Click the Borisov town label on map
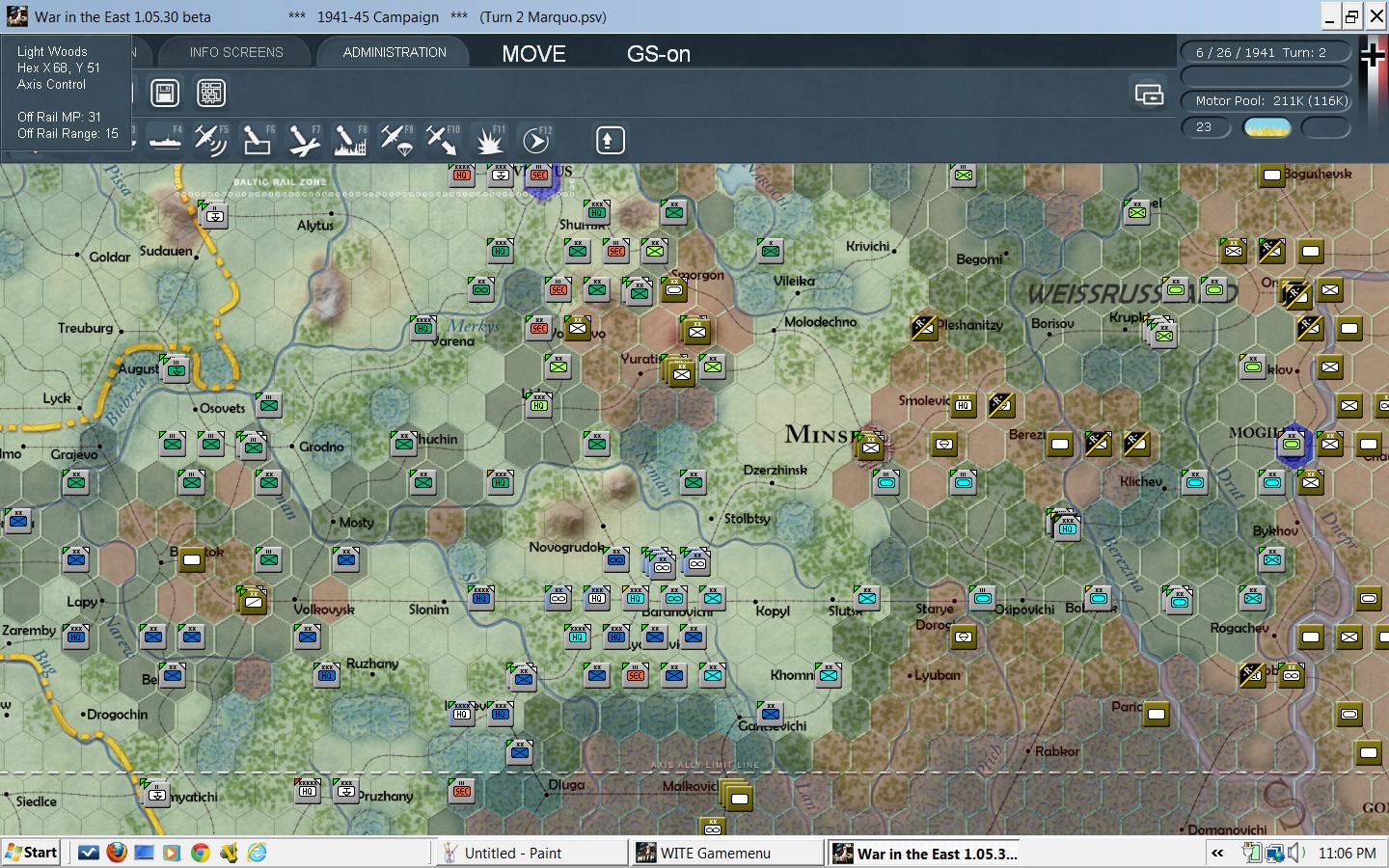The width and height of the screenshot is (1389, 868). pos(1052,323)
